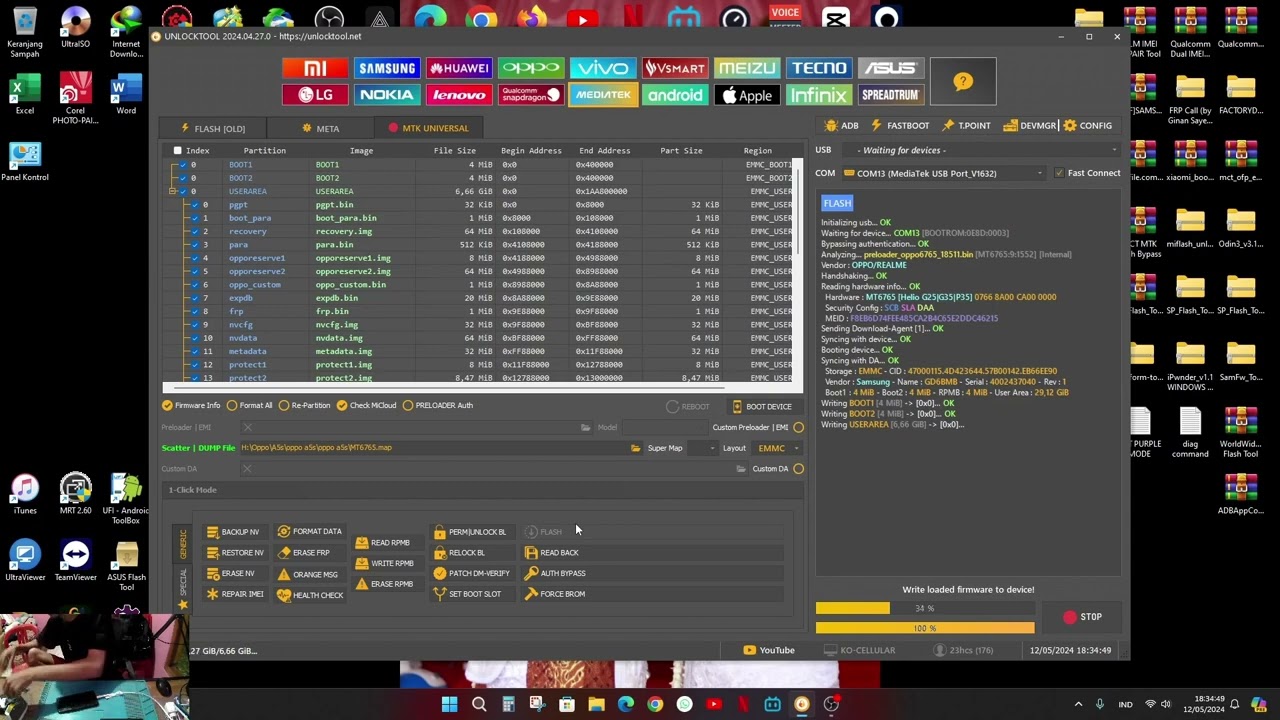Open the Huawei brand tile

(x=459, y=68)
